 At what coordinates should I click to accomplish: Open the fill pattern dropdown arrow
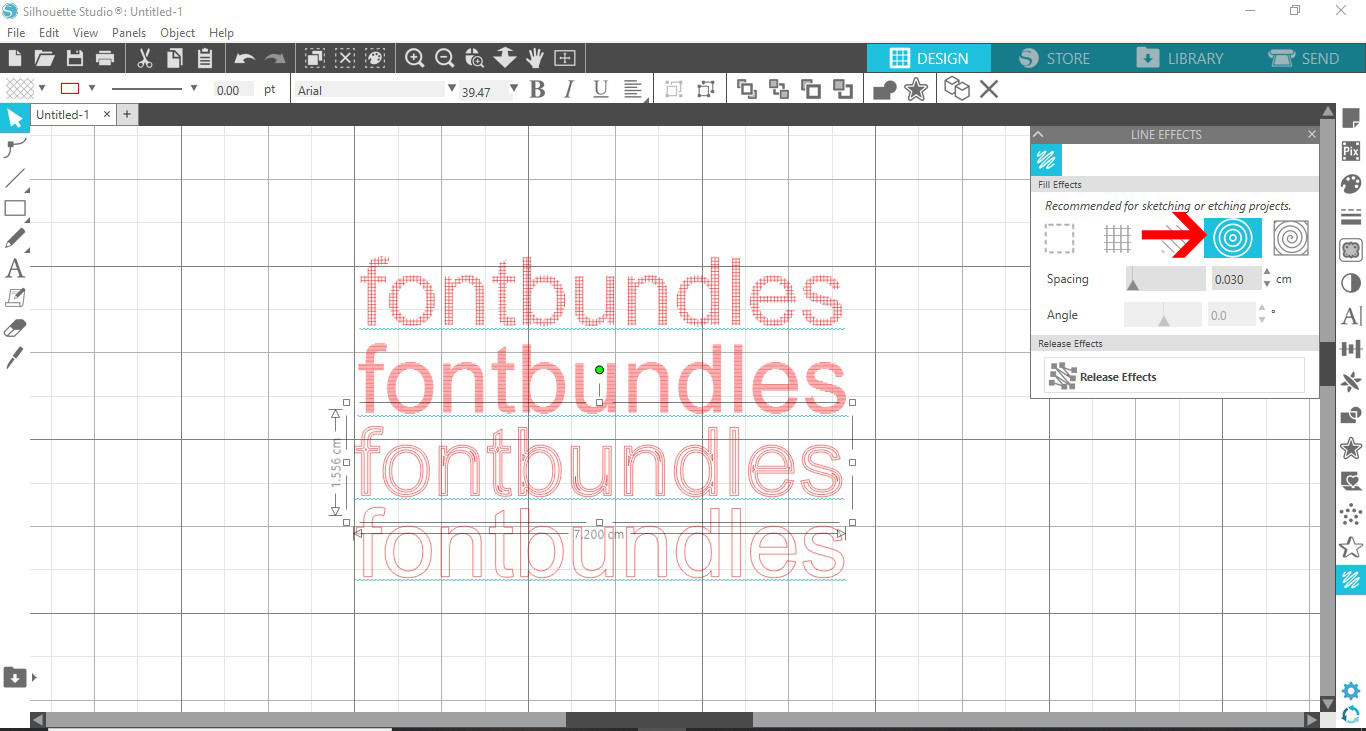(x=42, y=89)
